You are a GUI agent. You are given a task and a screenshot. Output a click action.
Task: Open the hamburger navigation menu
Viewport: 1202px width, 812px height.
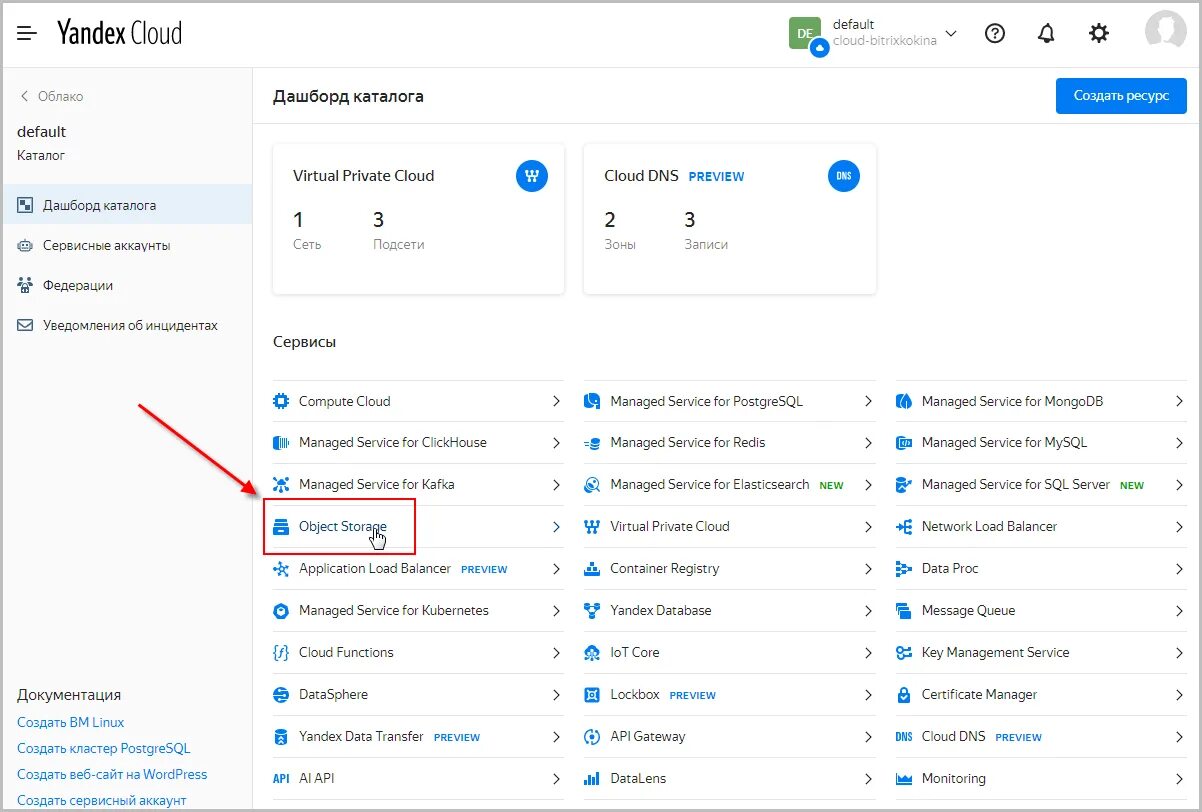[27, 33]
